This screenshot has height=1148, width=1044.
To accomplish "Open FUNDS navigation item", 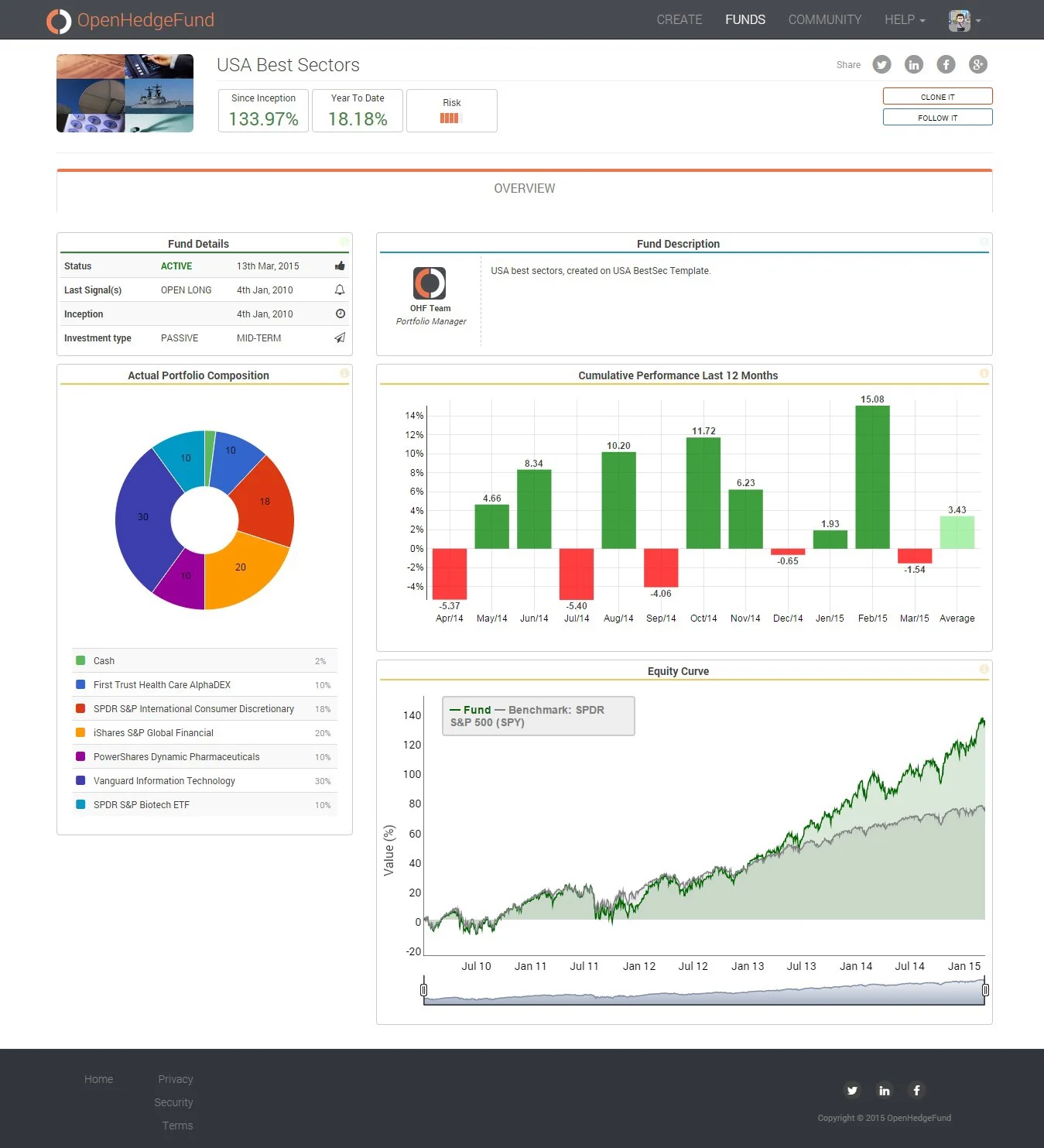I will coord(745,20).
